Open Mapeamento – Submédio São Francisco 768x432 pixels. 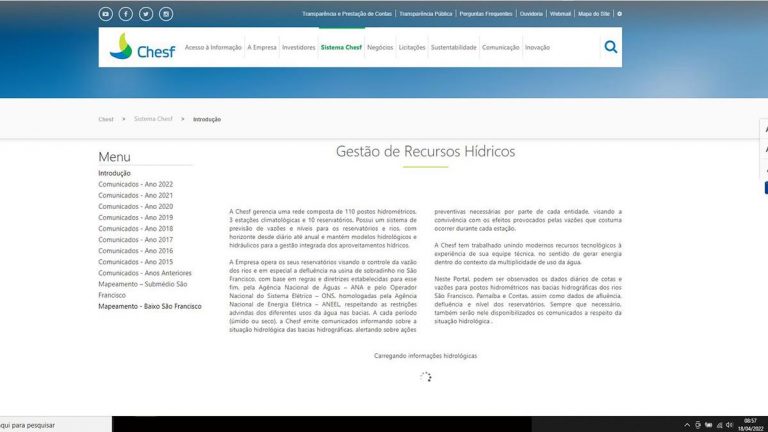coord(143,289)
